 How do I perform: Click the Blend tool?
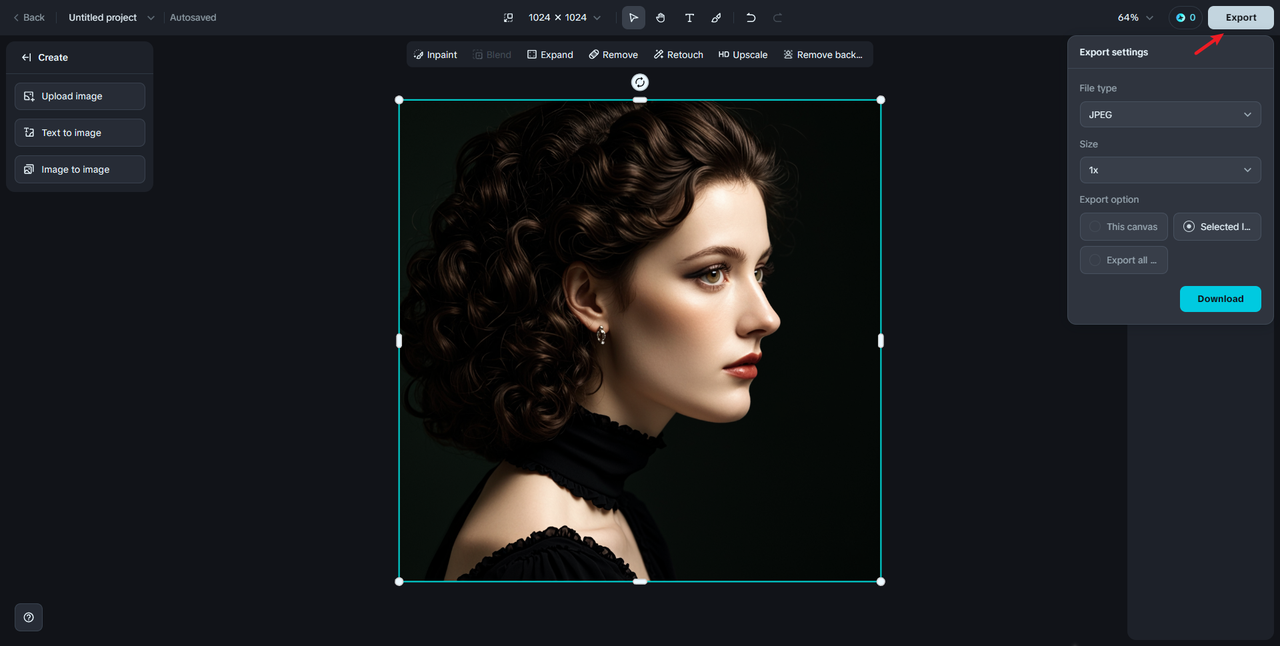[x=492, y=55]
